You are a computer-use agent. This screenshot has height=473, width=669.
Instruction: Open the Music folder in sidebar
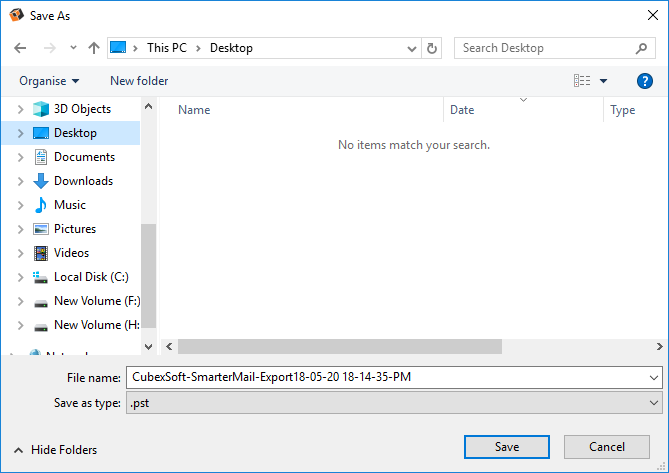pos(69,205)
